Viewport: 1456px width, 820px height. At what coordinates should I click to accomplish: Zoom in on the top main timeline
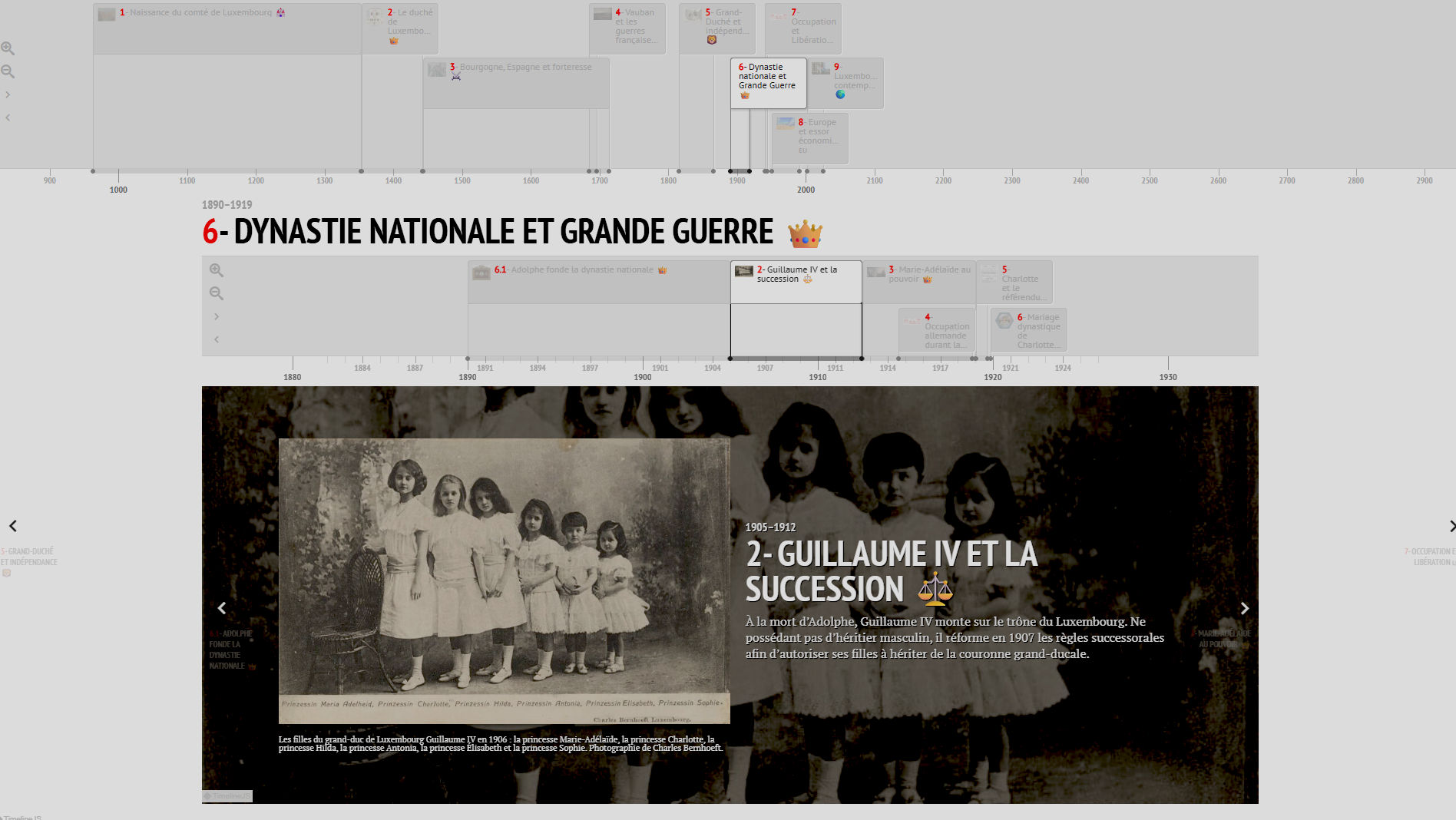point(8,48)
